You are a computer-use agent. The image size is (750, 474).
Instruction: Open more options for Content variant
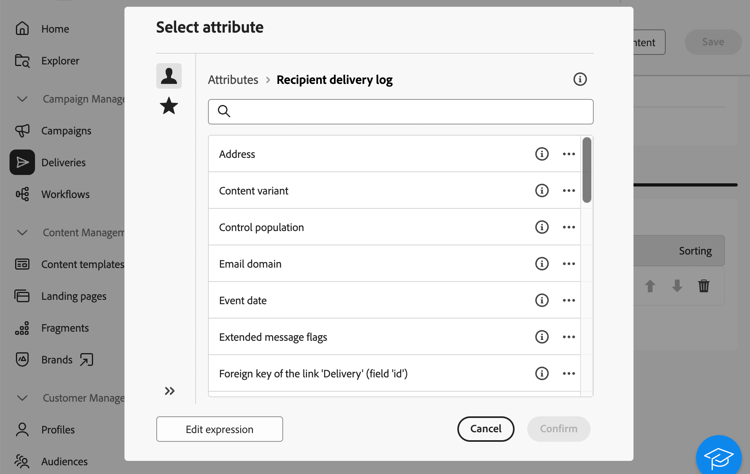[x=569, y=191]
